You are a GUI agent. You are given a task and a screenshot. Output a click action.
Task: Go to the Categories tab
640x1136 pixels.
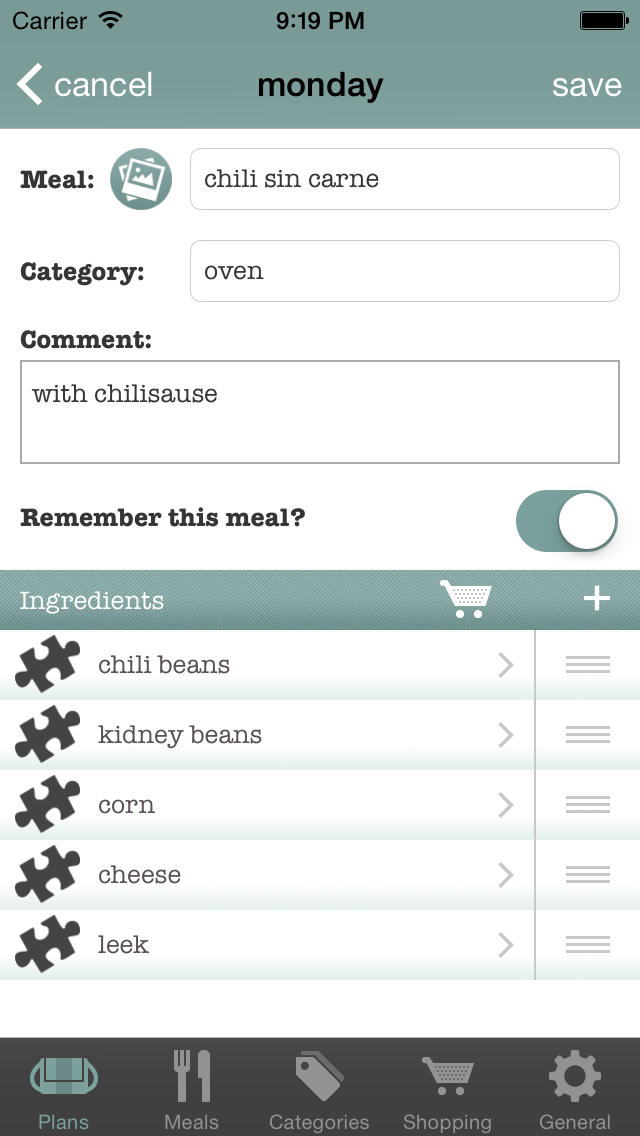[x=319, y=1089]
